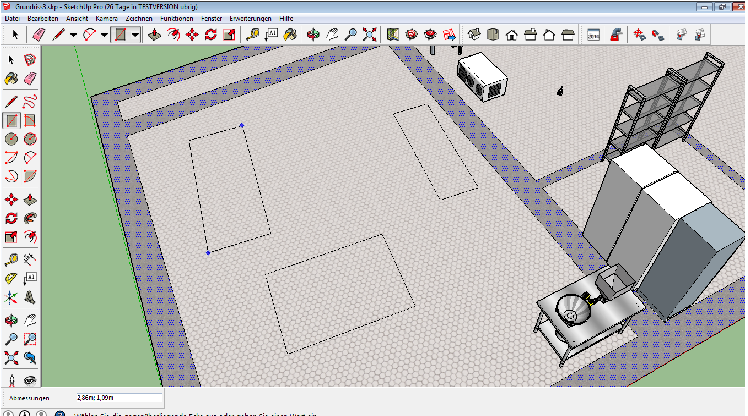Select the Orbit tool in top toolbar

[311, 35]
